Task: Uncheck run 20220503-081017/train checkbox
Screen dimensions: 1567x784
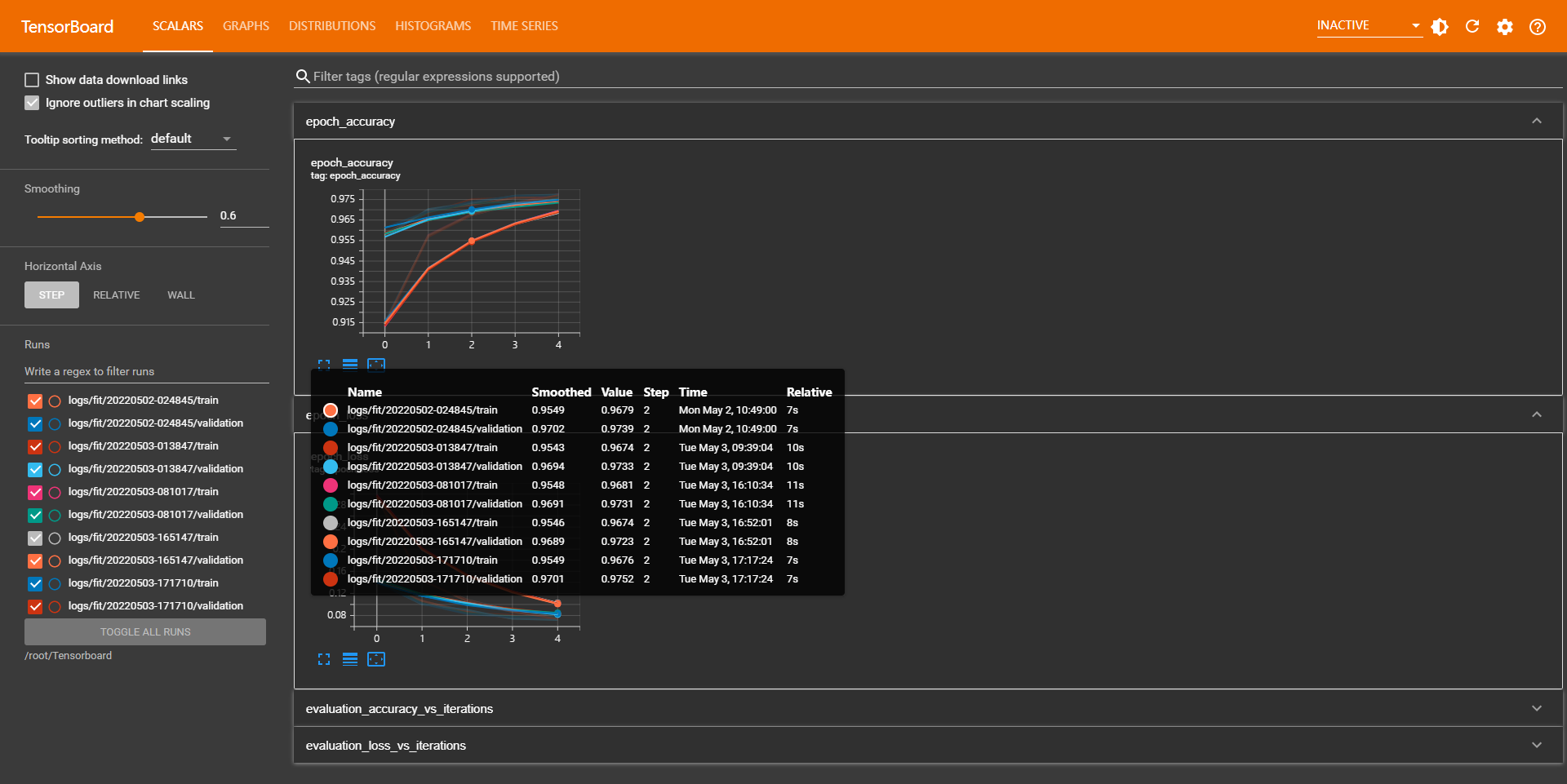Action: click(x=35, y=493)
